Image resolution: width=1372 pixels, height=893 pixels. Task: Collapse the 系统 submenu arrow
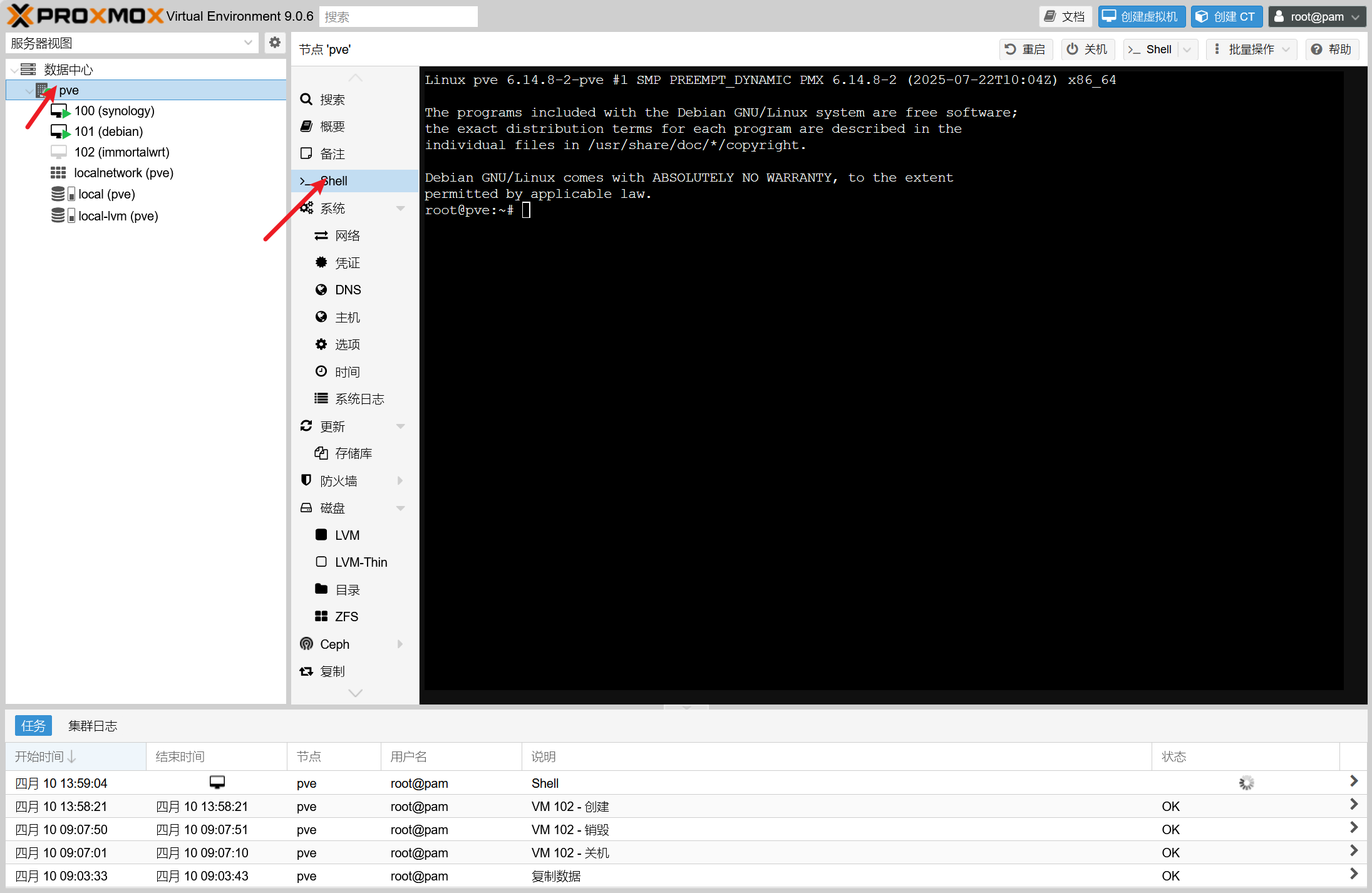click(401, 208)
